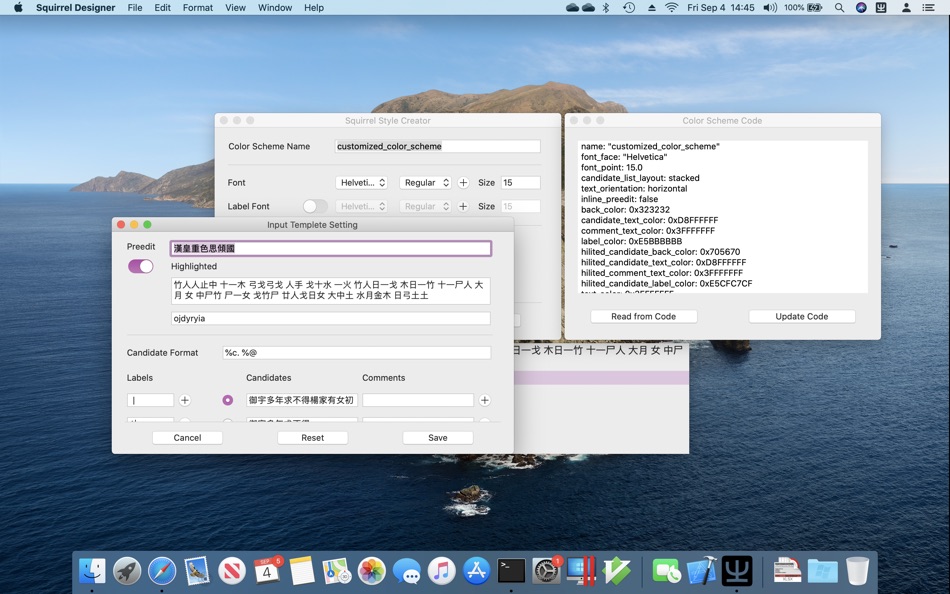This screenshot has width=950, height=594.
Task: Click the Color Scheme Name field
Action: point(437,146)
